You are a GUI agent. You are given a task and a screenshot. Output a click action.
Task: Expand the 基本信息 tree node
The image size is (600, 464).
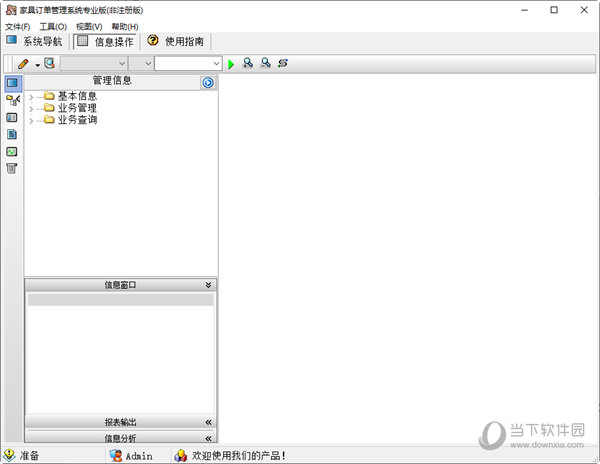coord(31,97)
